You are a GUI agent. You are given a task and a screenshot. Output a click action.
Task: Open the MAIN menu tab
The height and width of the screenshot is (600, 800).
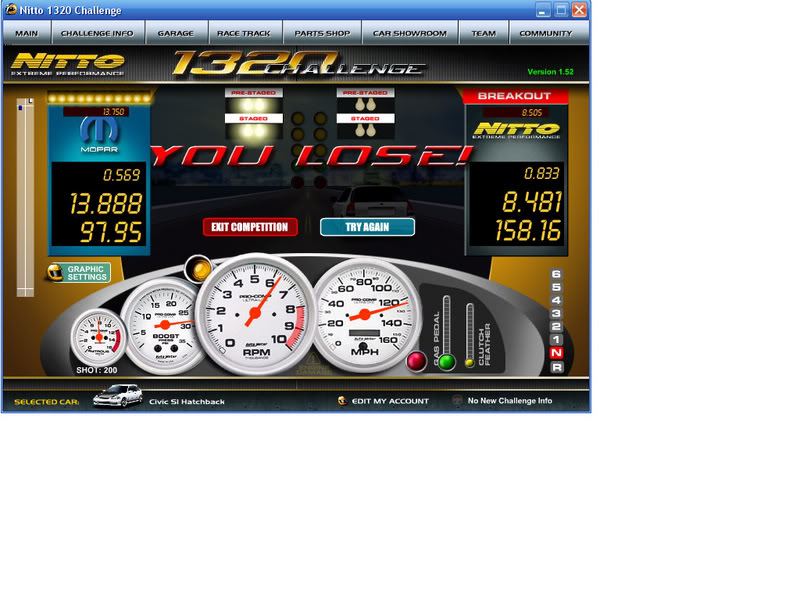point(27,33)
